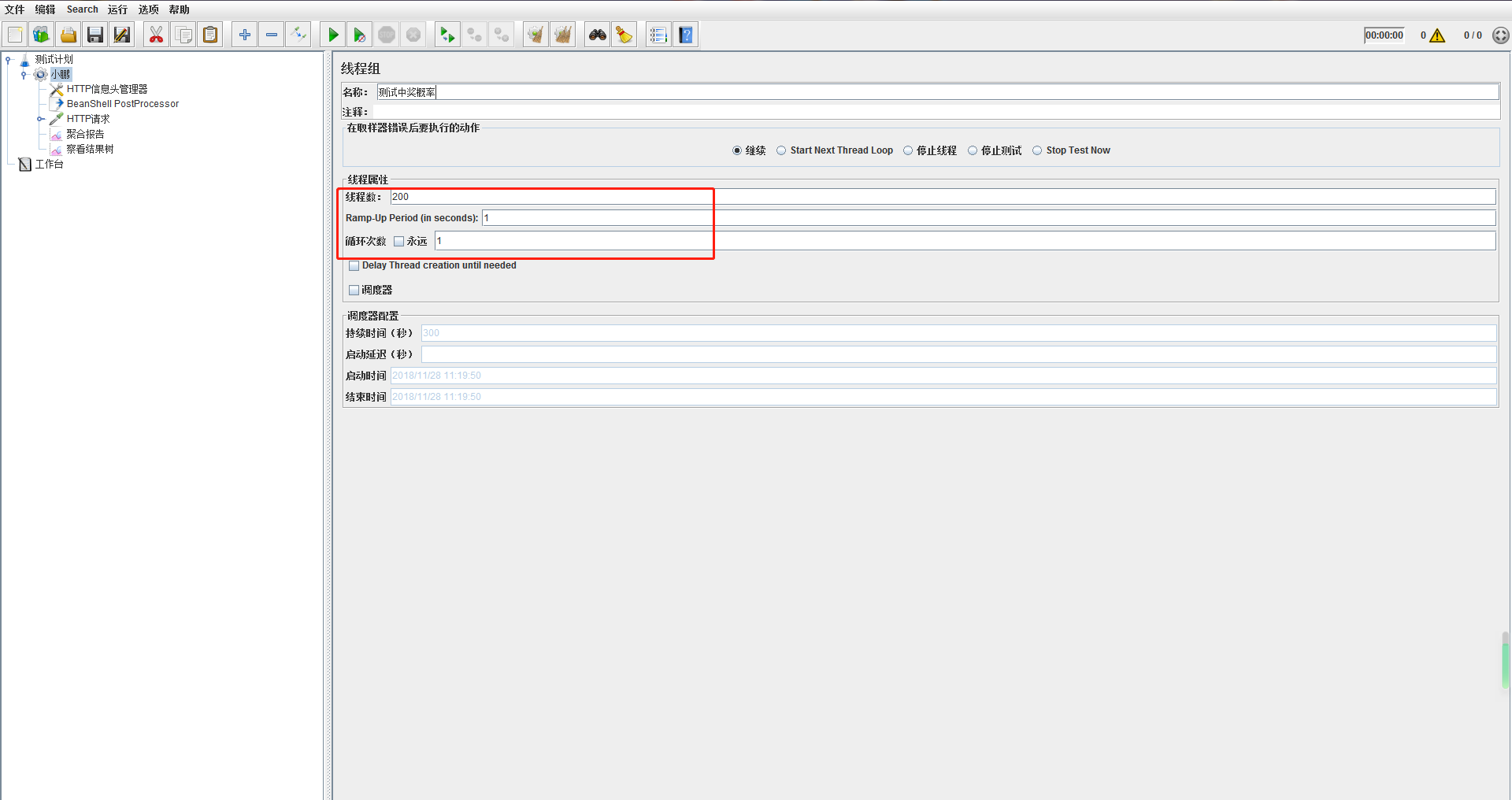
Task: Select Start Next Thread Loop option
Action: 781,150
